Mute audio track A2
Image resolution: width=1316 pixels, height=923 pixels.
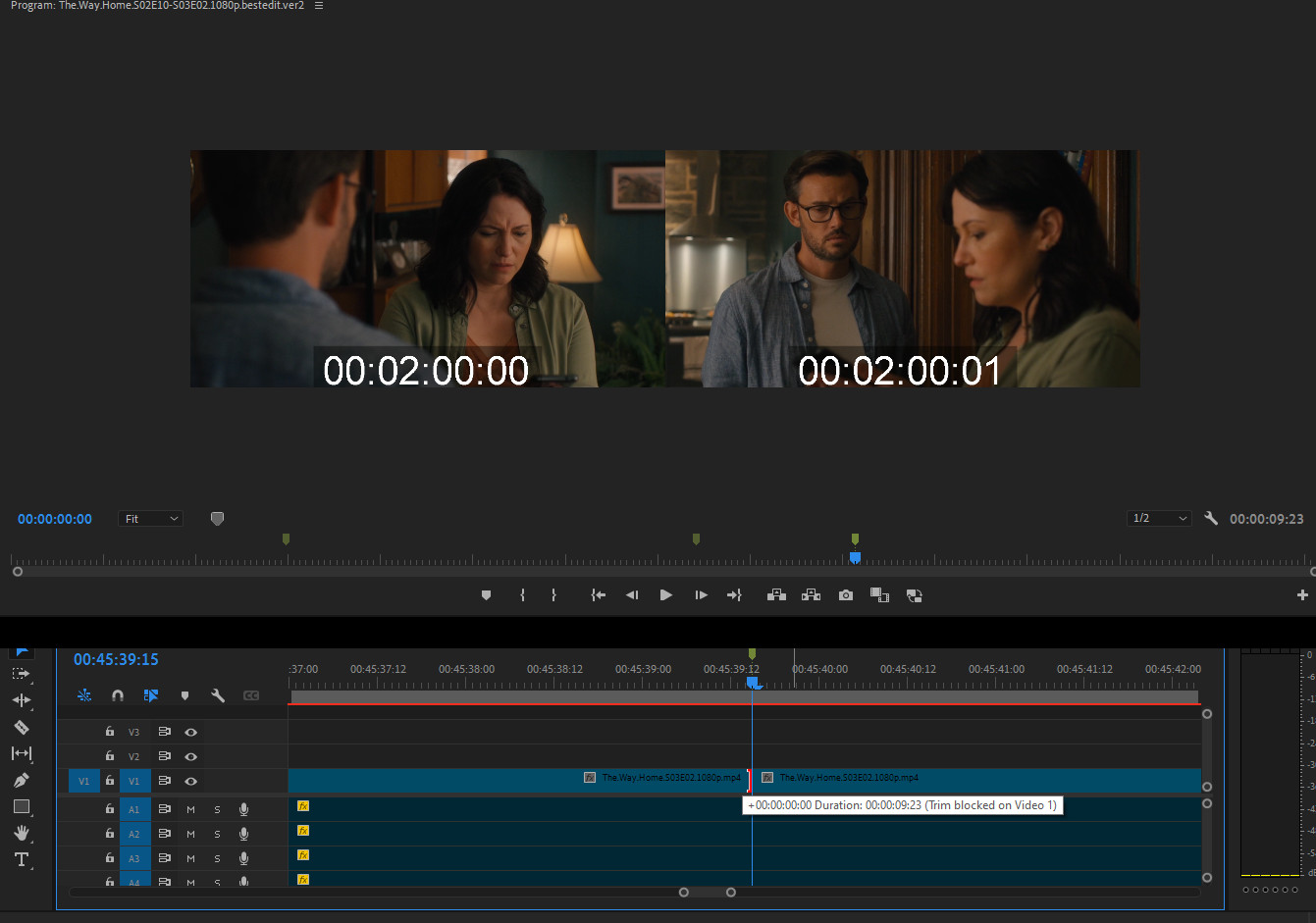(190, 834)
